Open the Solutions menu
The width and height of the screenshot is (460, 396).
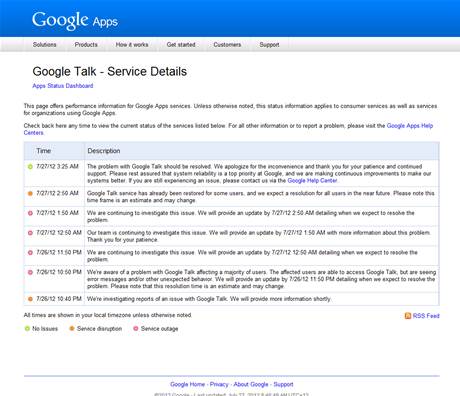pyautogui.click(x=45, y=45)
